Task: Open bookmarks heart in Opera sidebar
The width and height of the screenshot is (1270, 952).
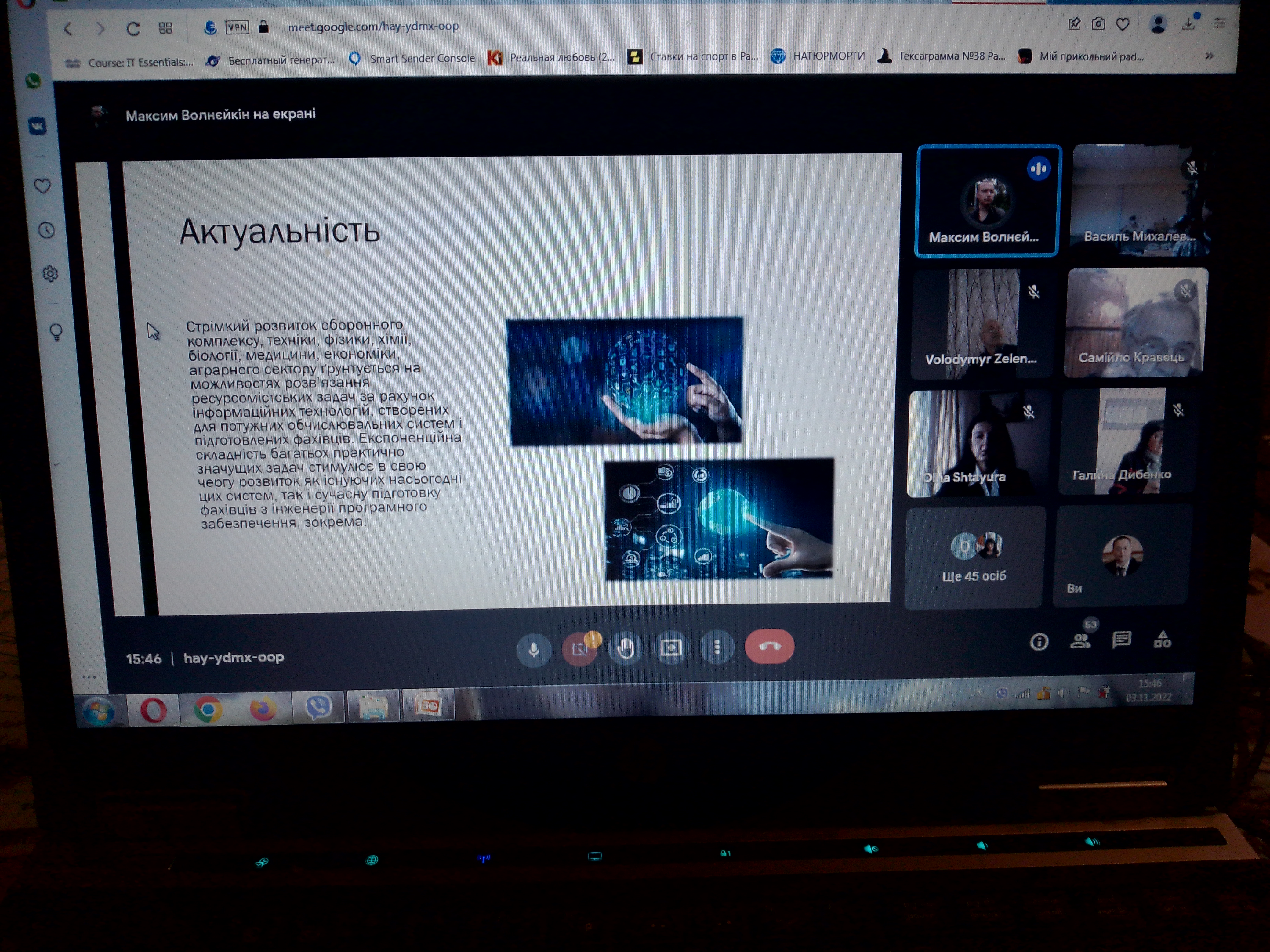Action: coord(42,185)
